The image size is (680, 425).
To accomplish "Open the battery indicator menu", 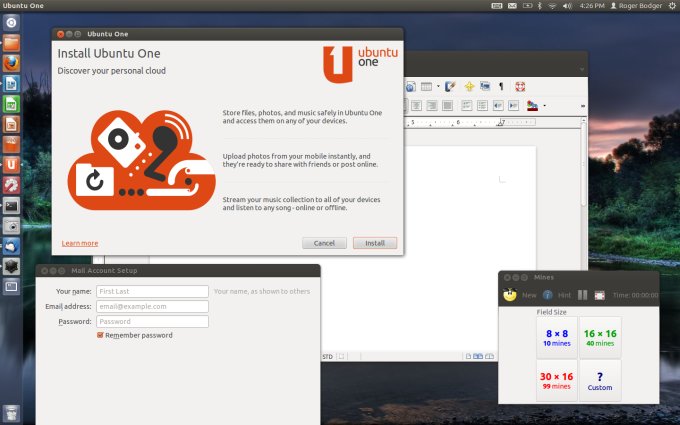I will coord(527,6).
